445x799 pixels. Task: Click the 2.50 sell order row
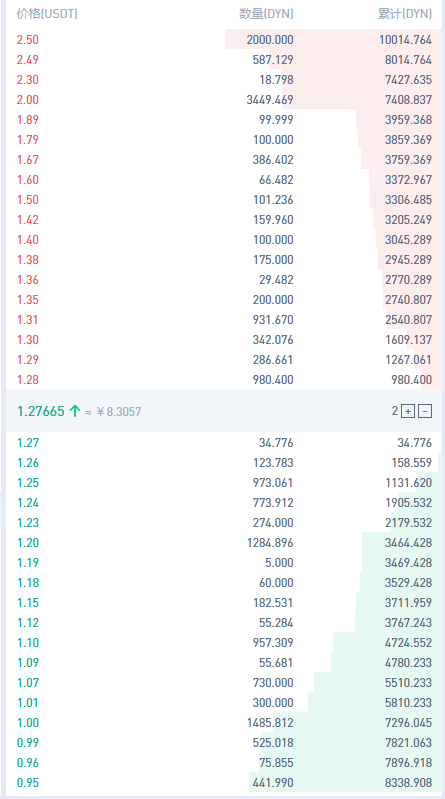click(x=224, y=40)
